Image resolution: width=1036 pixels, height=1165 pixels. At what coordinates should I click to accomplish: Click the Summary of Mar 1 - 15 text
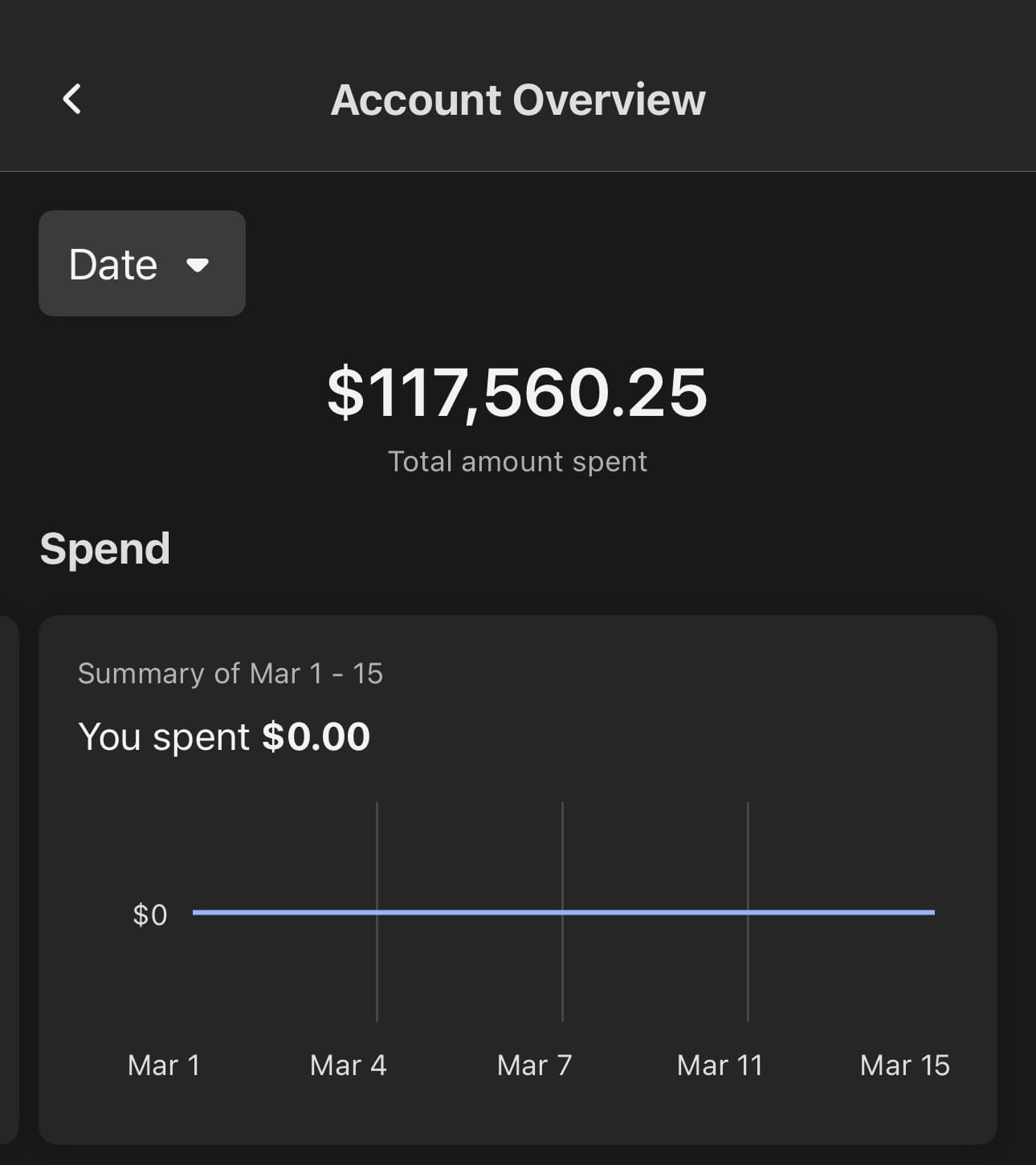230,674
